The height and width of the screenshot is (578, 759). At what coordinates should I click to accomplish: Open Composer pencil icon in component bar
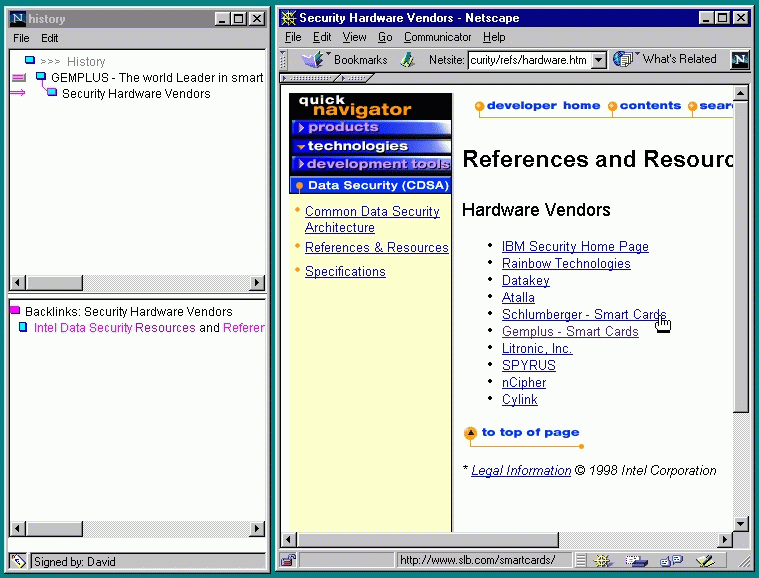(x=705, y=561)
